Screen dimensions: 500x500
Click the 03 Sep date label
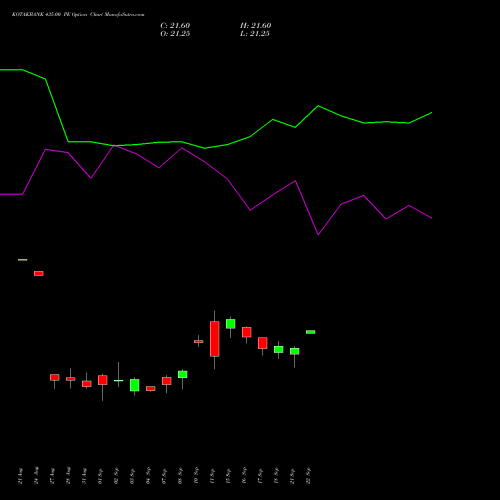[x=132, y=476]
